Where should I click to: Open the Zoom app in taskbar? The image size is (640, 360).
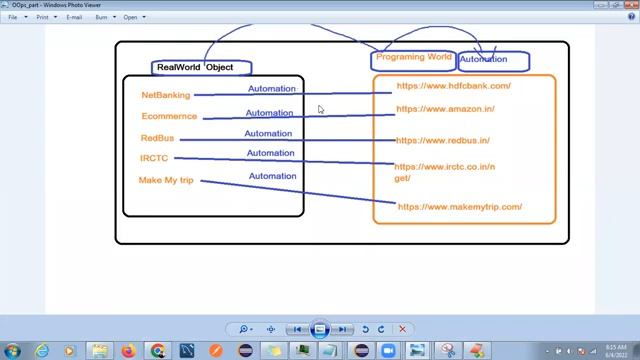click(x=389, y=351)
